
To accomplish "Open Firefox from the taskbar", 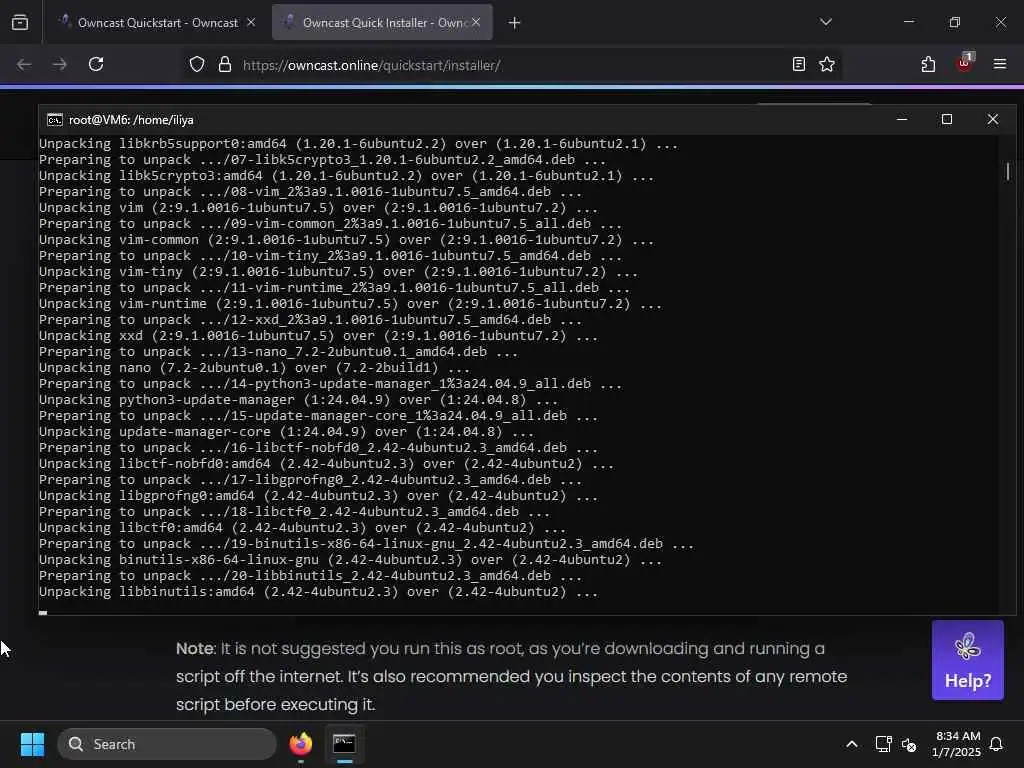I will [301, 744].
